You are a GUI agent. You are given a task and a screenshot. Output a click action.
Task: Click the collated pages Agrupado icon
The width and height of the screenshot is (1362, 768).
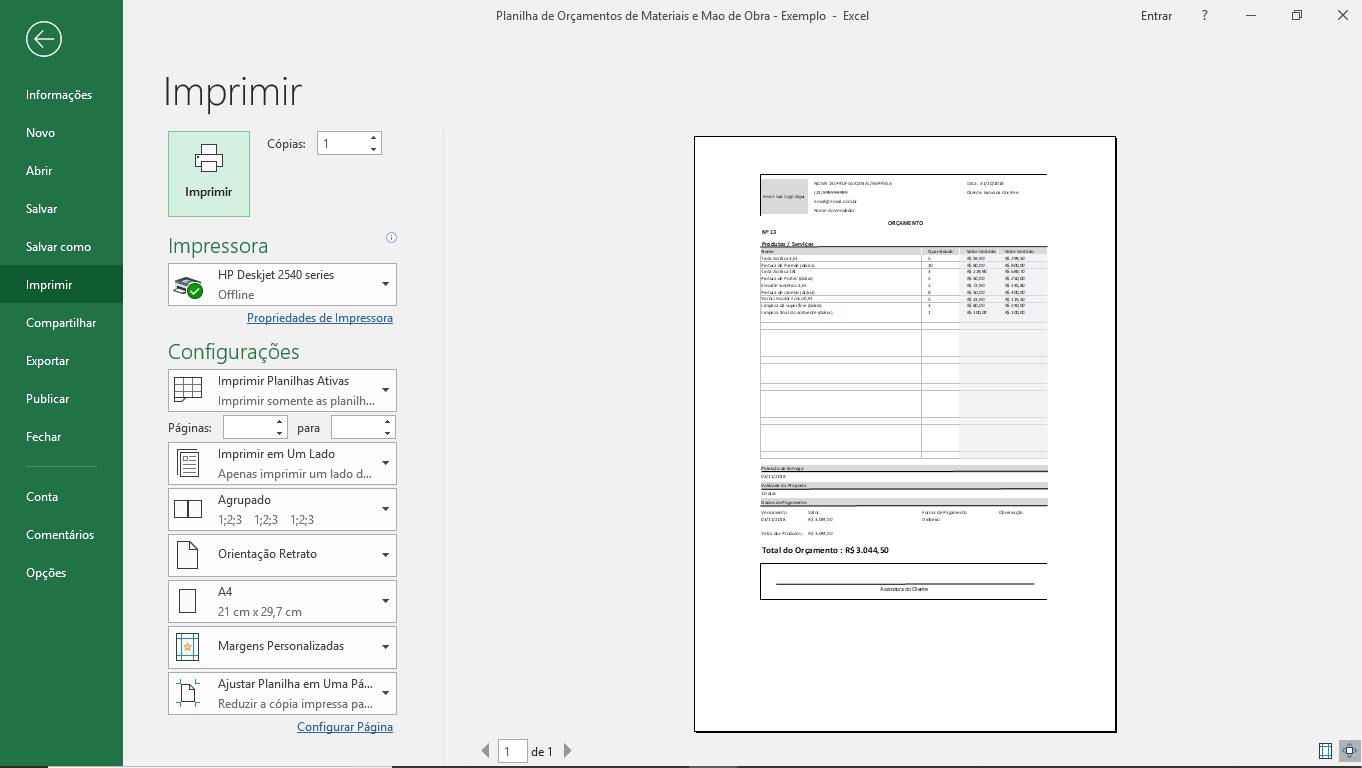click(x=188, y=509)
